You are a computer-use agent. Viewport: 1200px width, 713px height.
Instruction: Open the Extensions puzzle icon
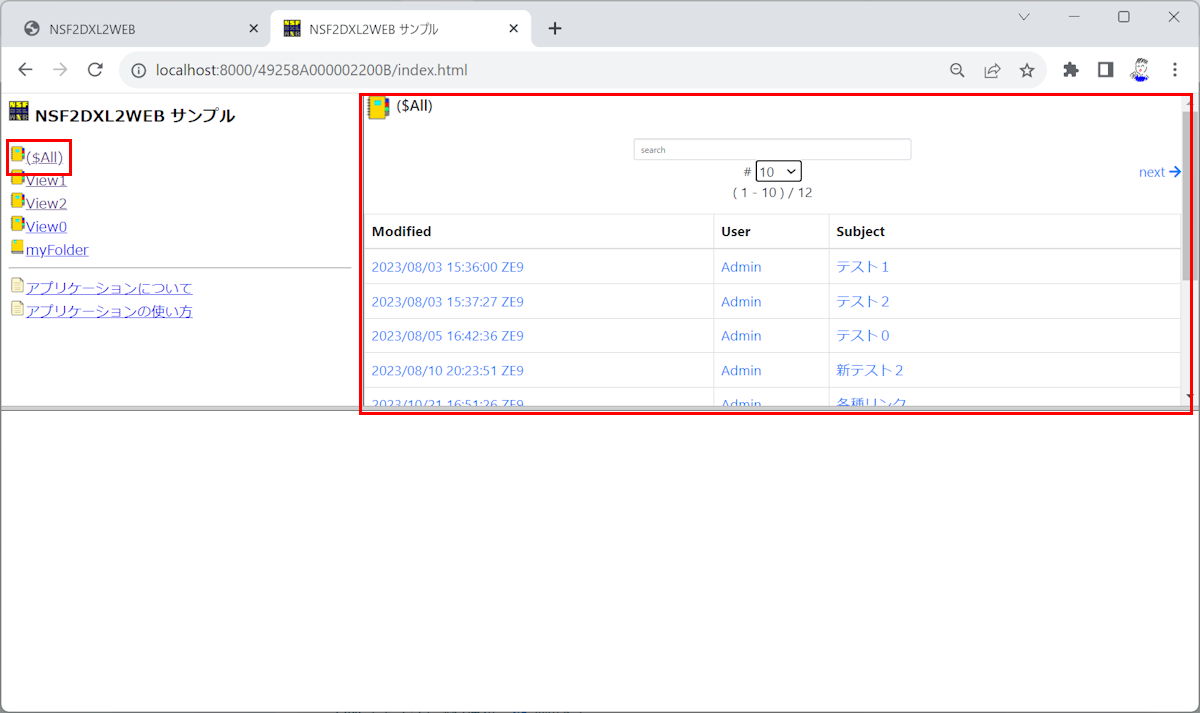pyautogui.click(x=1071, y=70)
